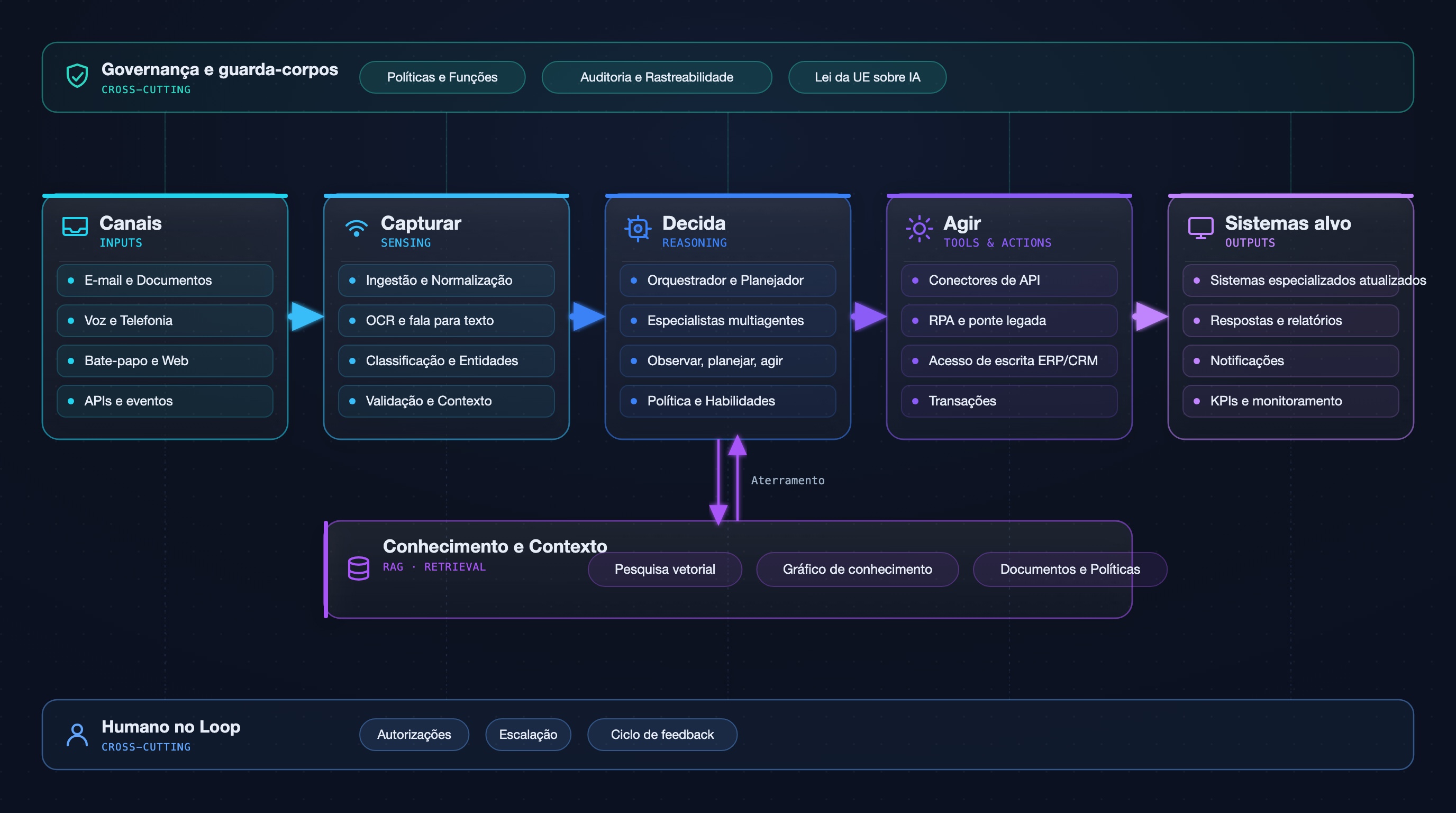The width and height of the screenshot is (1456, 813).
Task: Select the Ciclo de feedback pill
Action: tap(662, 735)
